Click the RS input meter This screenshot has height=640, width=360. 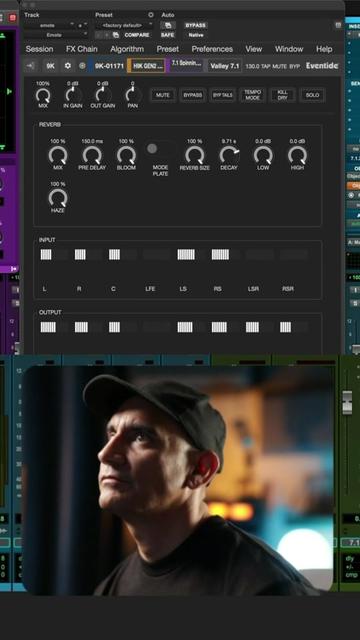click(226, 255)
